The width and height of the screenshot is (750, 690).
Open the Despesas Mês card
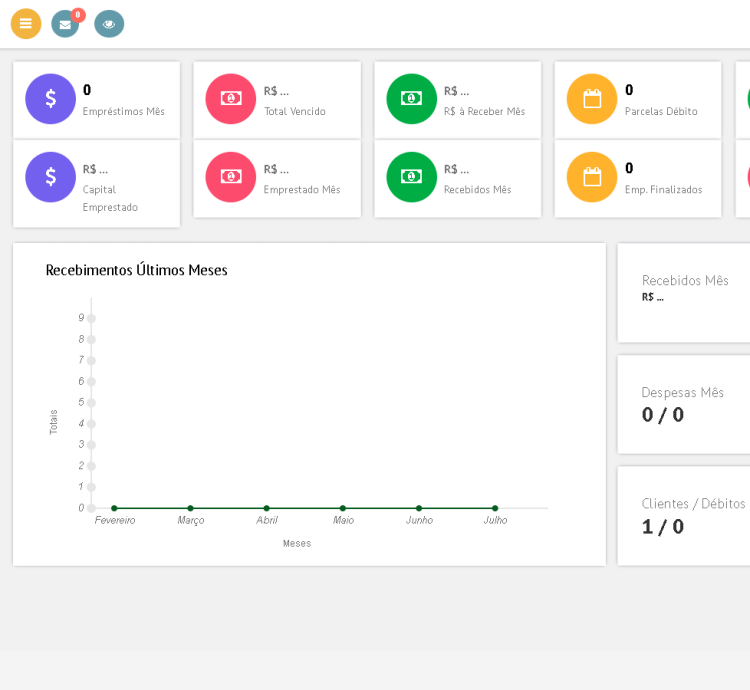coord(690,404)
